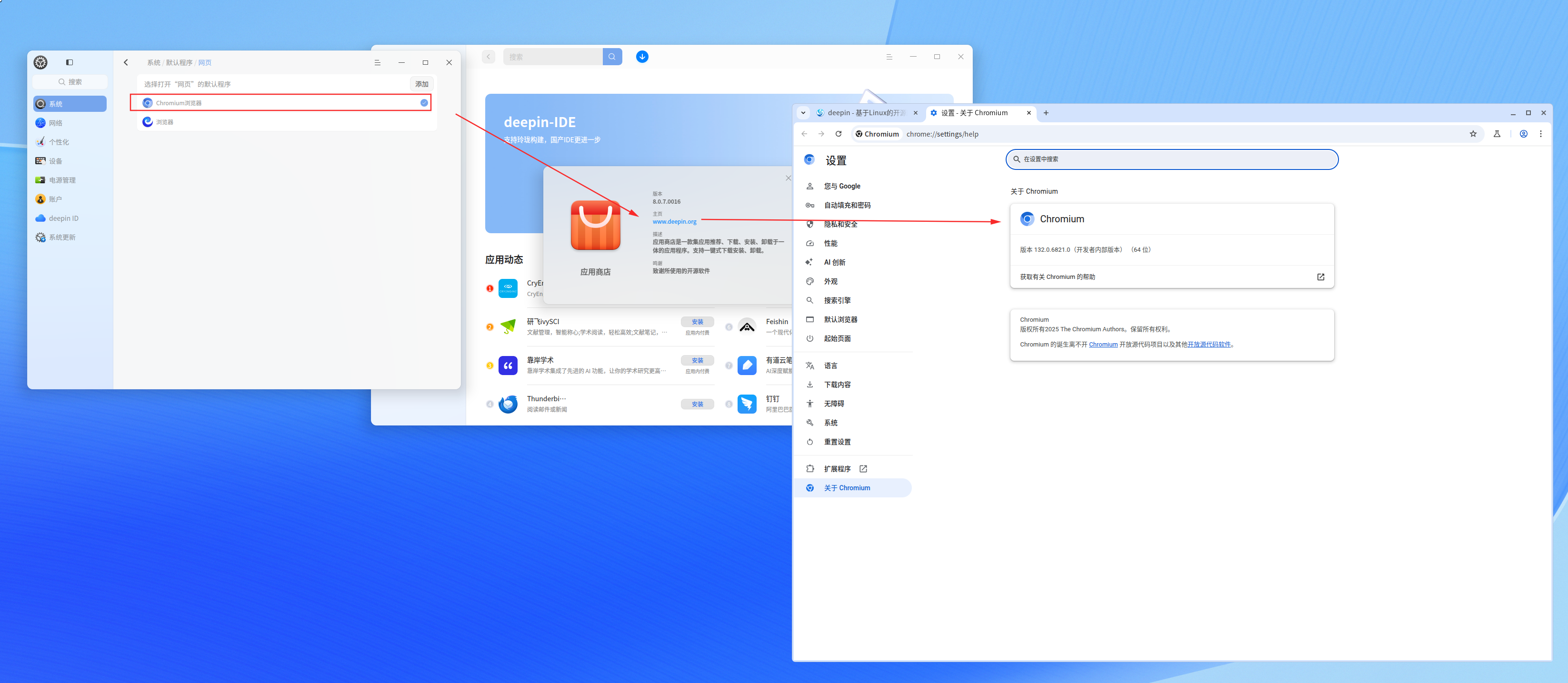Open 您与 Google settings section
Image resolution: width=1568 pixels, height=683 pixels.
point(842,186)
